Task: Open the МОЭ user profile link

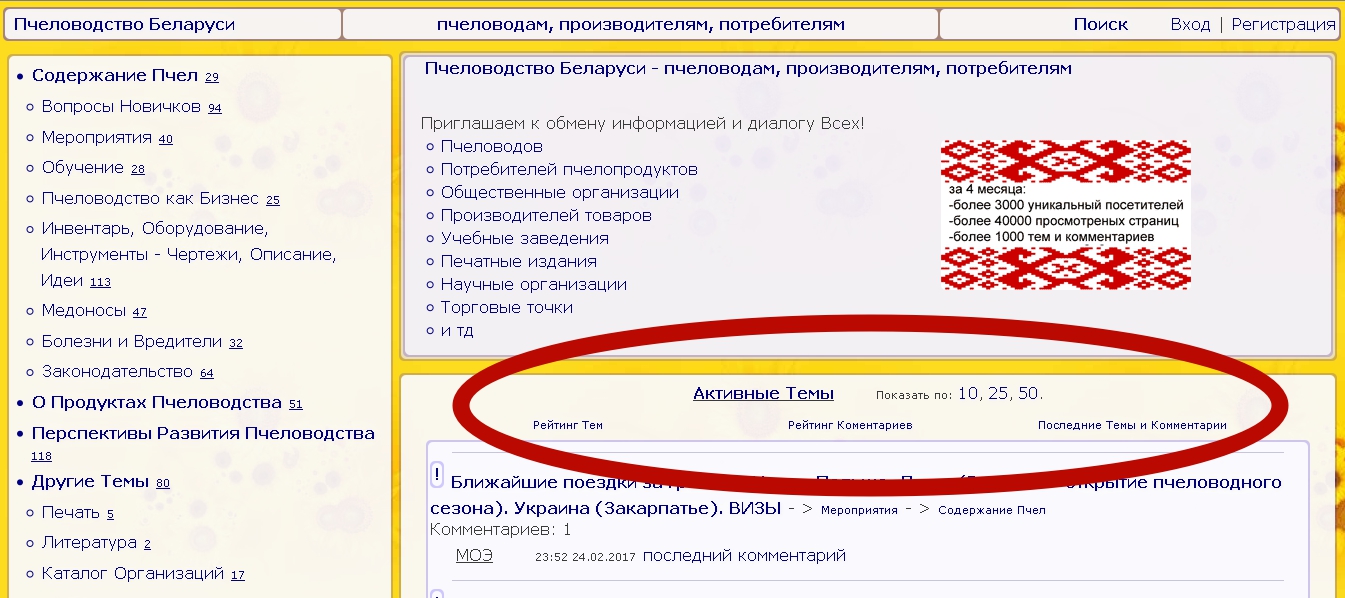Action: (474, 556)
